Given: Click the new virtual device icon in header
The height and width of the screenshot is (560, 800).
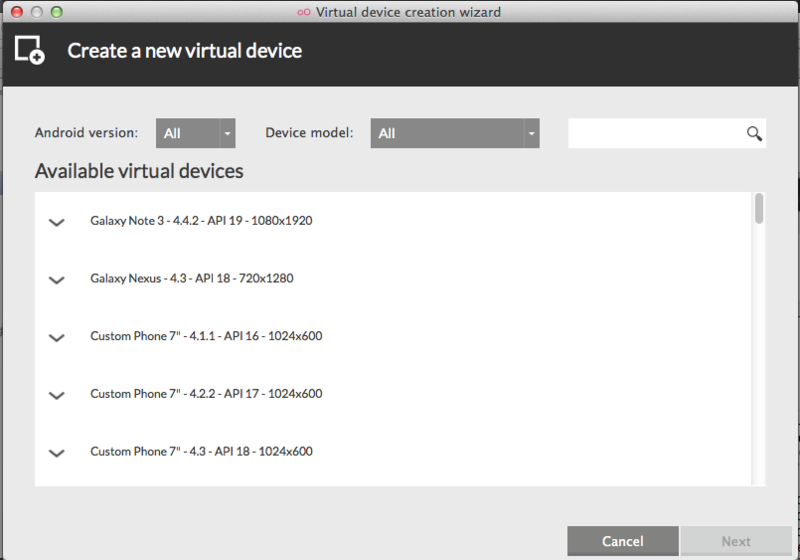Looking at the screenshot, I should coord(30,50).
